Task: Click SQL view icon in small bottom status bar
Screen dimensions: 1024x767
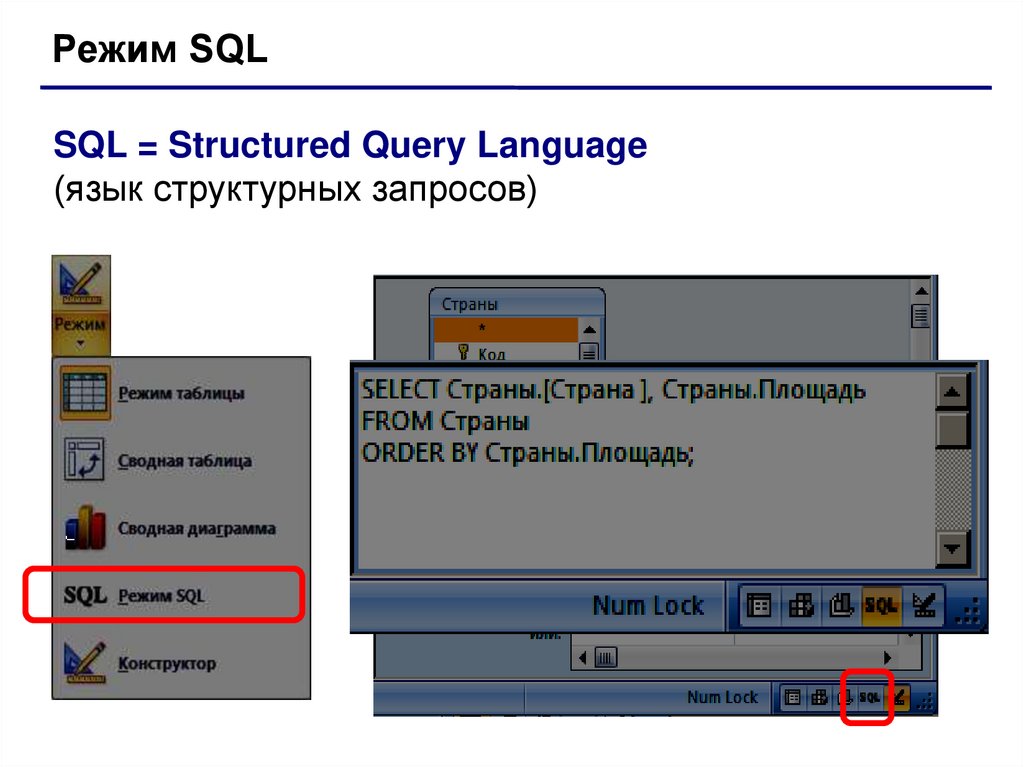Action: pyautogui.click(x=869, y=698)
